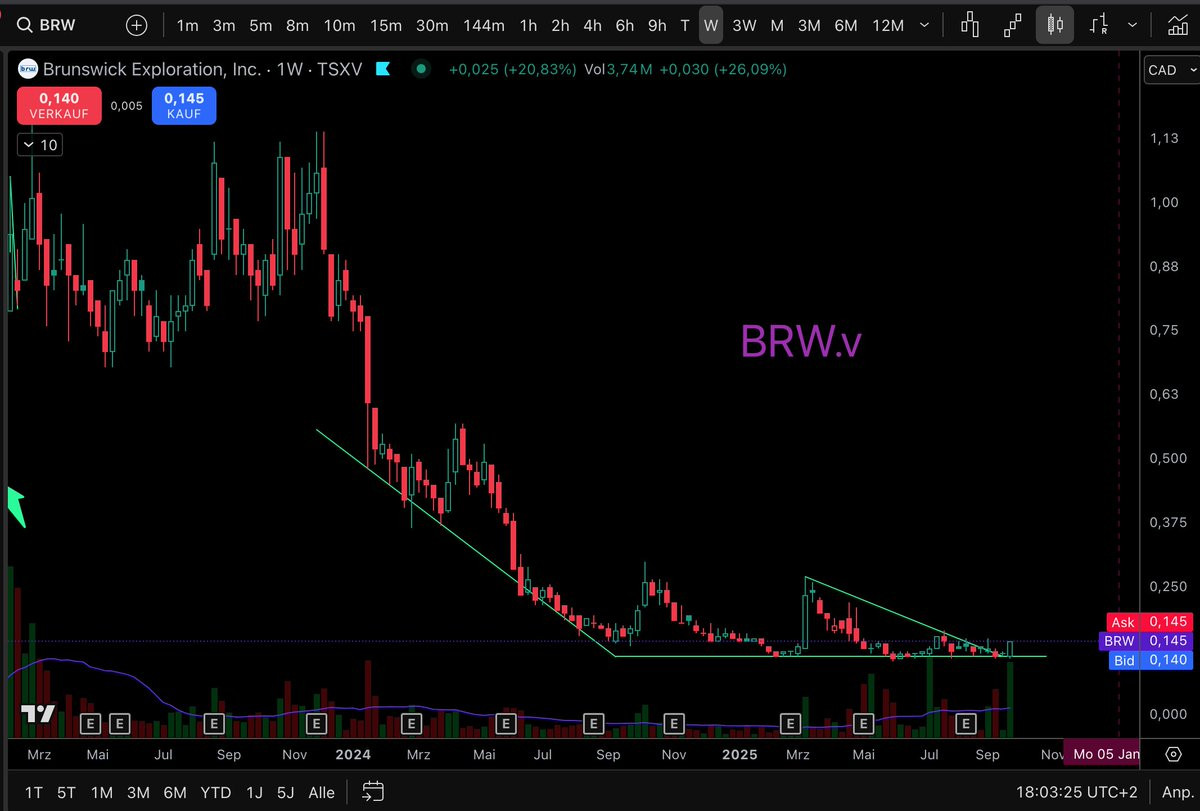The height and width of the screenshot is (811, 1200).
Task: Select the 9h interval
Action: click(657, 25)
